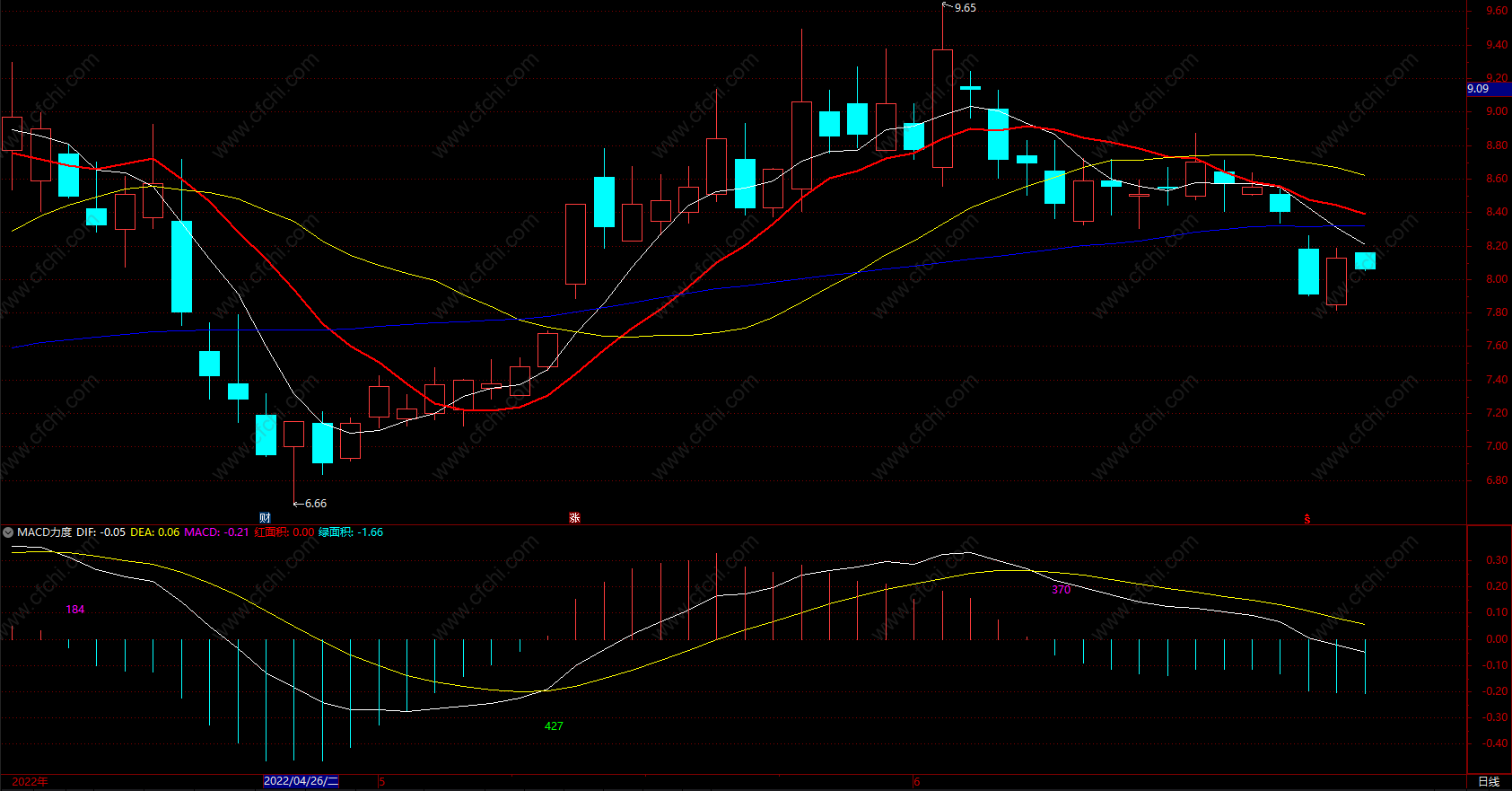Click the 9.60 price axis value
The height and width of the screenshot is (791, 1512).
click(x=1497, y=11)
